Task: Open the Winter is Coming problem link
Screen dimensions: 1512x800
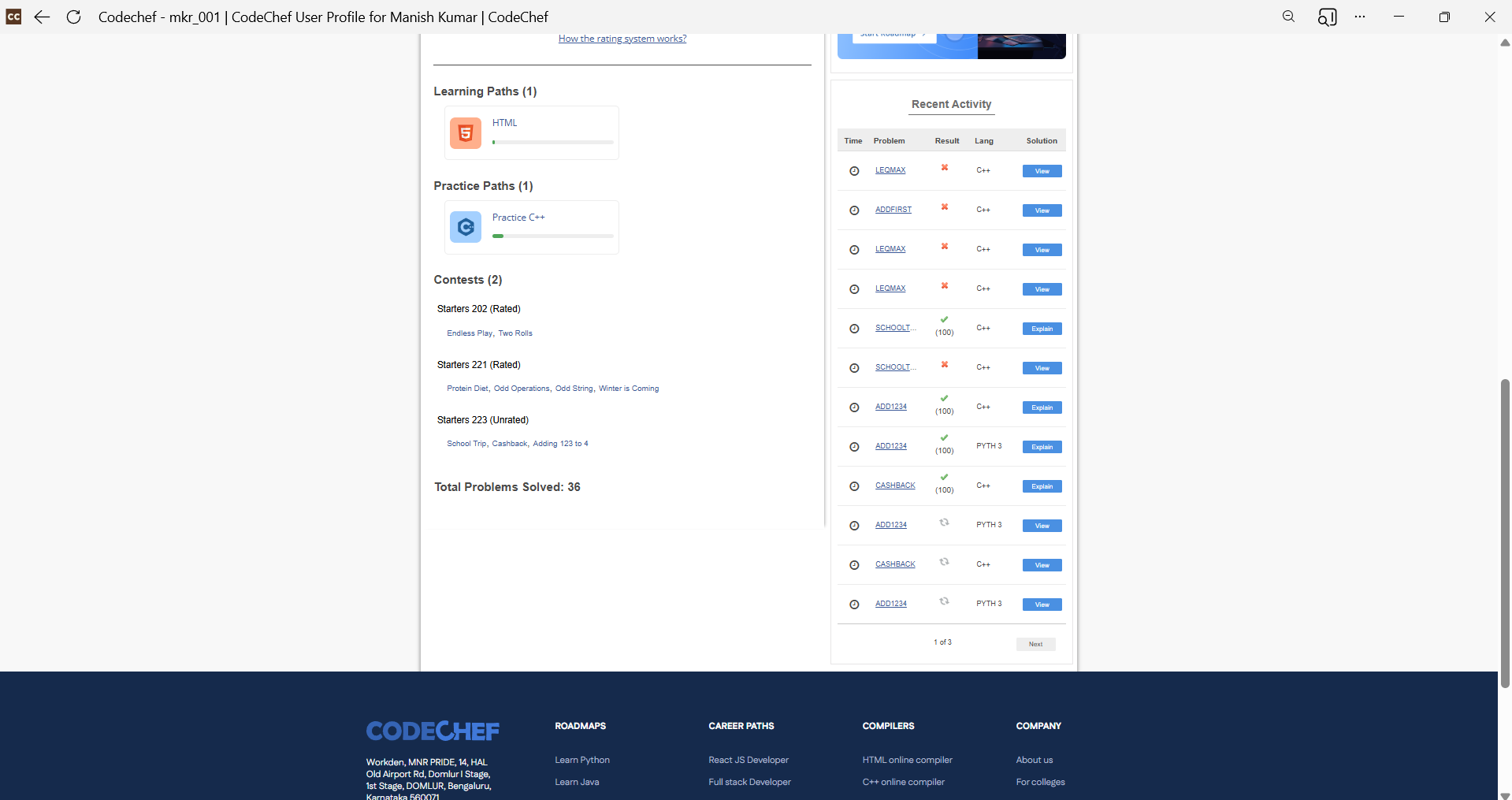Action: pos(629,389)
